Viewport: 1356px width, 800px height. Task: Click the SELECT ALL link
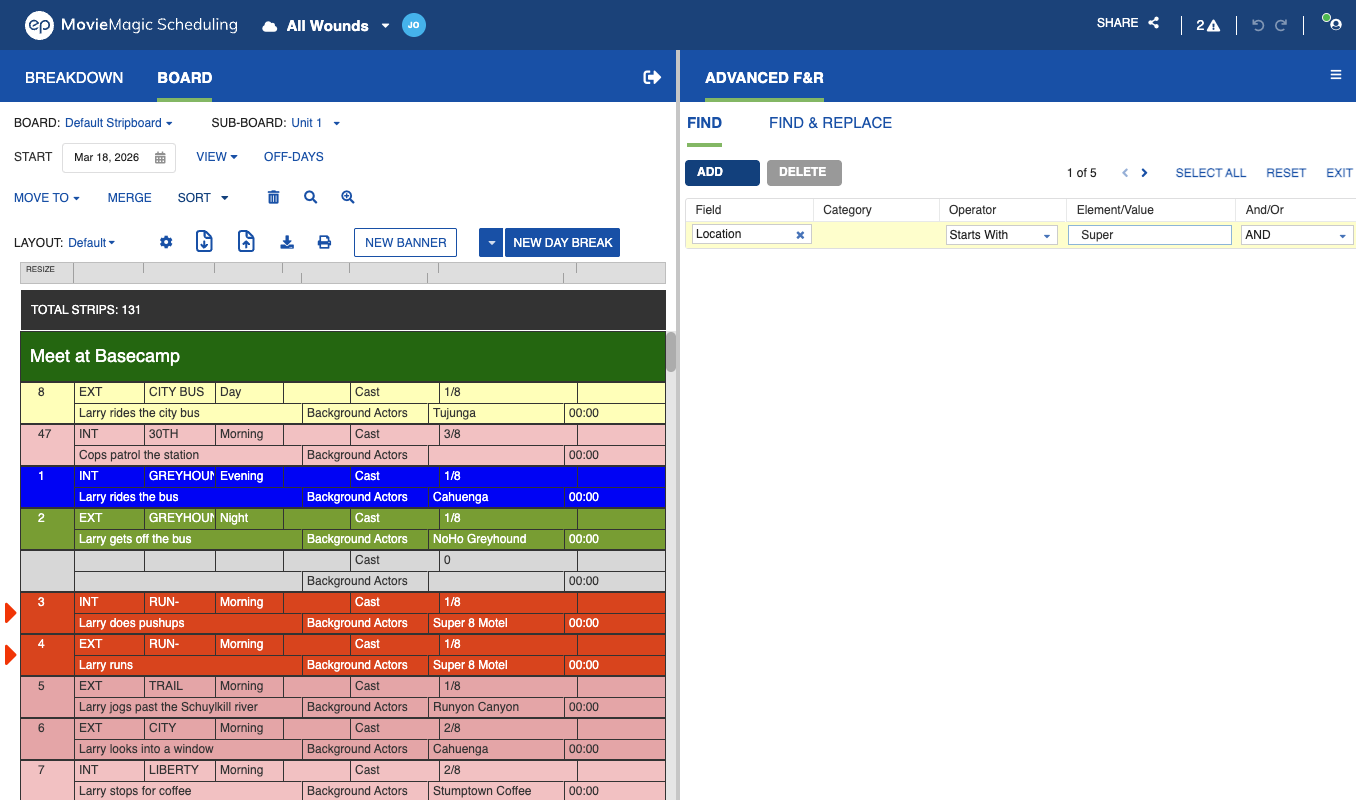1210,173
